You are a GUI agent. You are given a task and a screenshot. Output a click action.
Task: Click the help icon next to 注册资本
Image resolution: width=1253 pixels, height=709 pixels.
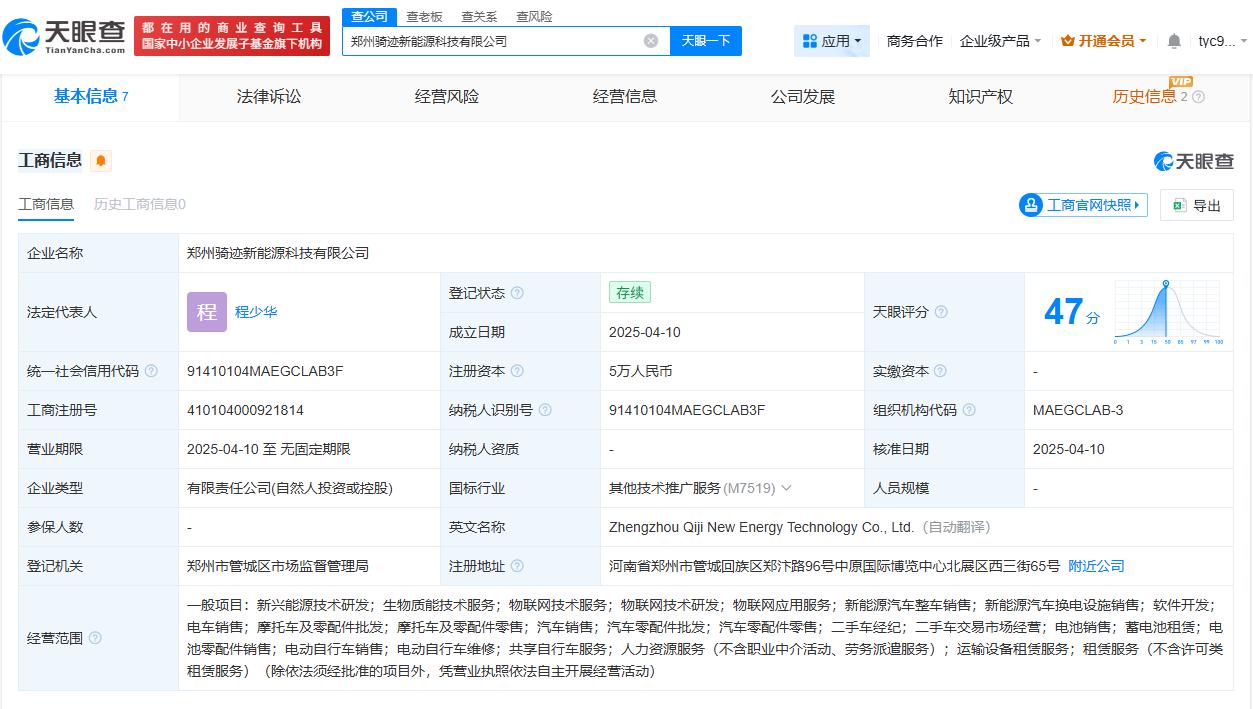pos(519,370)
